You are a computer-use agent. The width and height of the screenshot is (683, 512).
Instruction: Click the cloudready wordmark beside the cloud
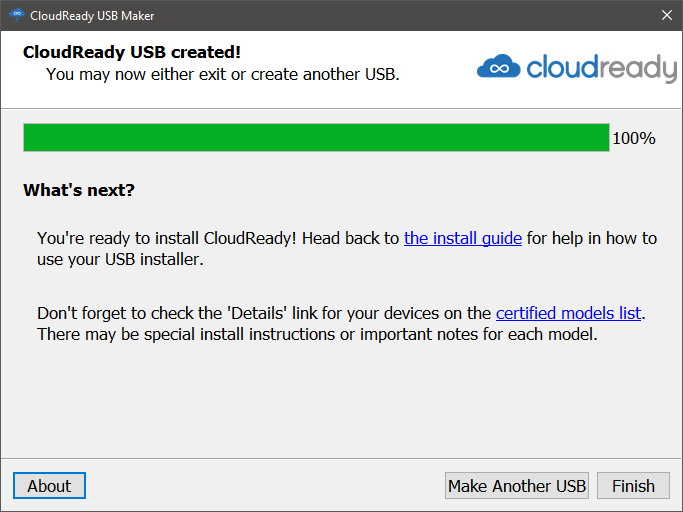coord(602,68)
